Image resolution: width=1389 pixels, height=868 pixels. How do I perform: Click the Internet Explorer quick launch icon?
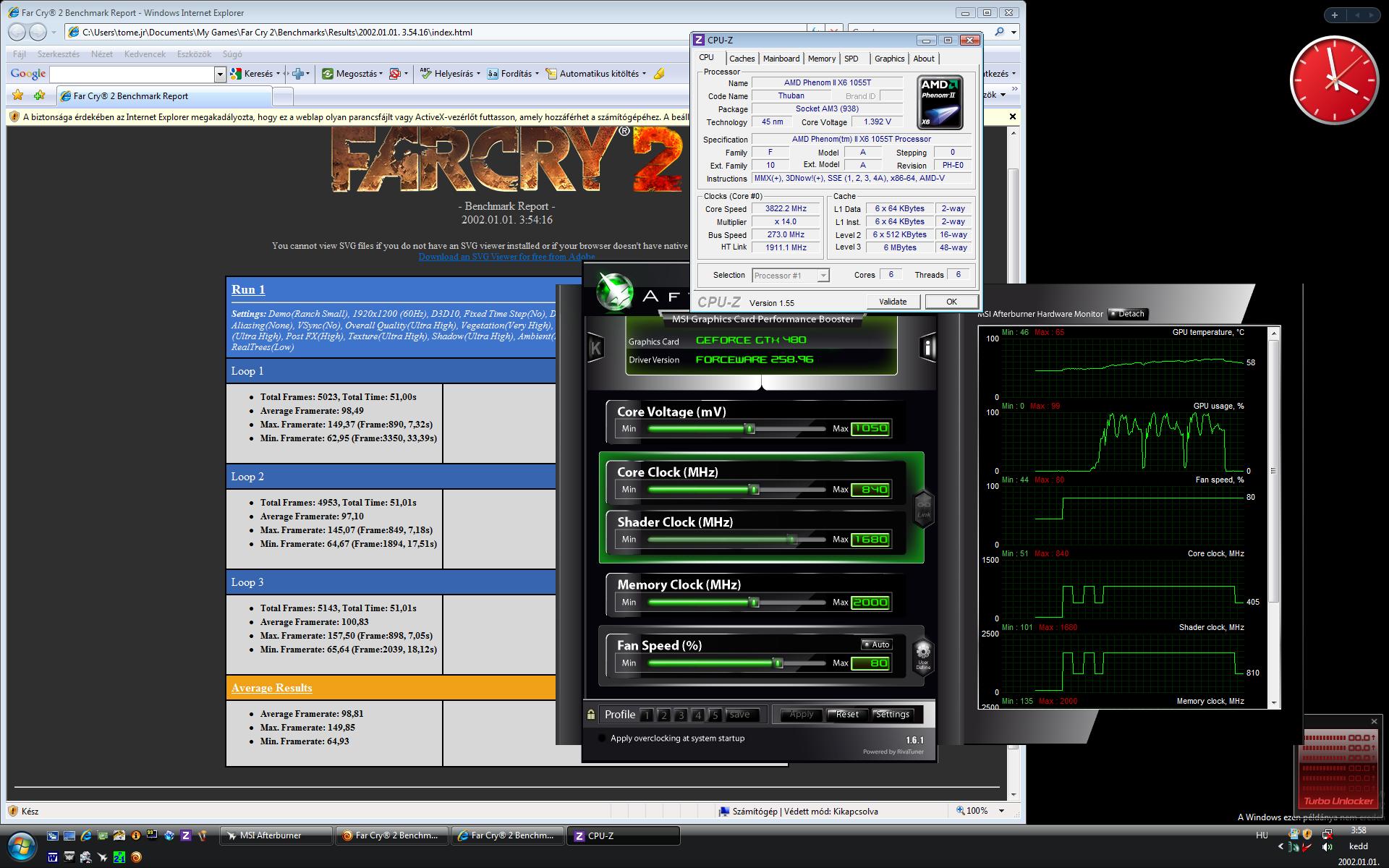point(86,835)
